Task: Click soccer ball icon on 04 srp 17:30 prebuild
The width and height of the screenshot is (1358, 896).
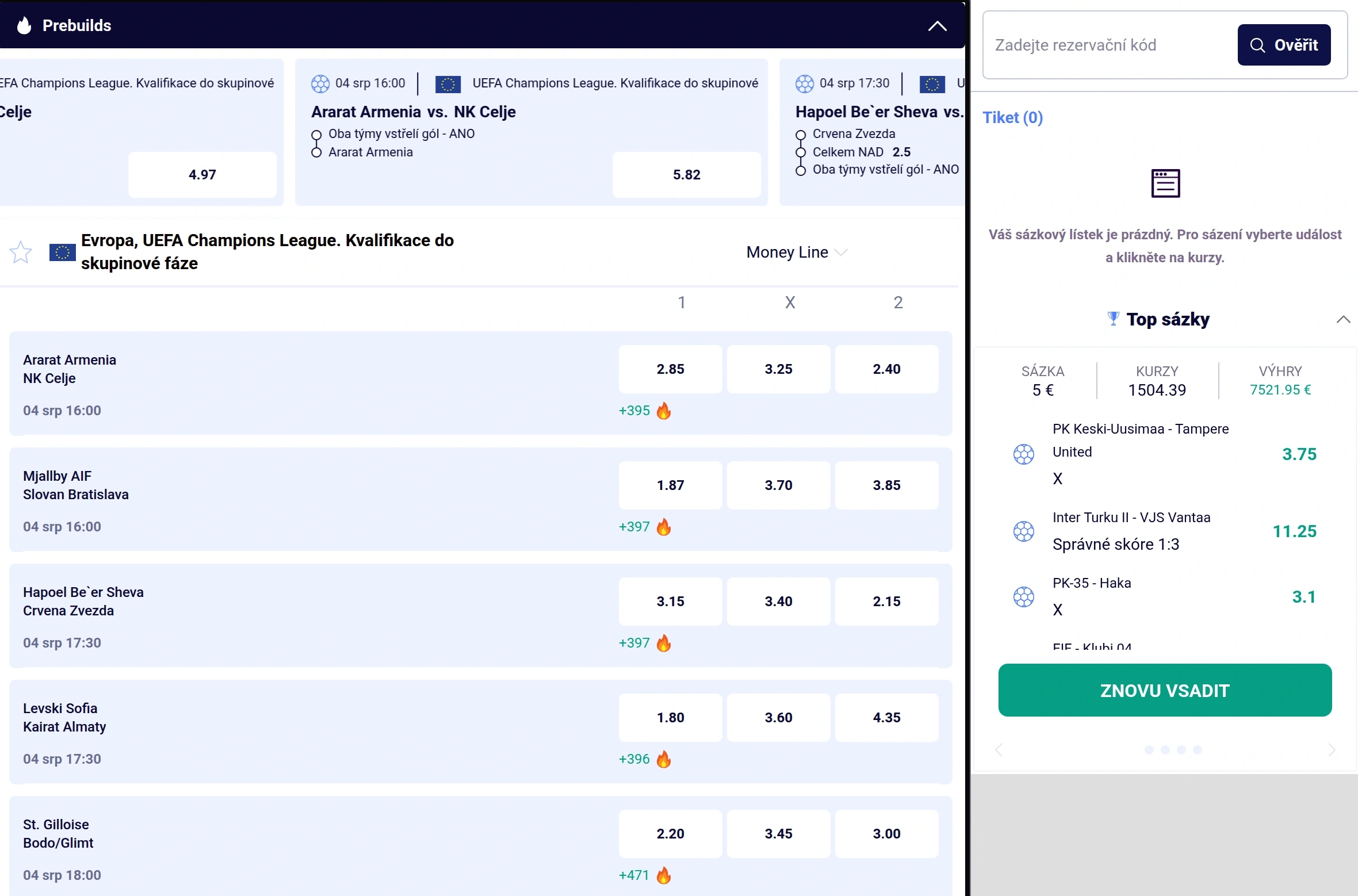Action: [x=805, y=84]
